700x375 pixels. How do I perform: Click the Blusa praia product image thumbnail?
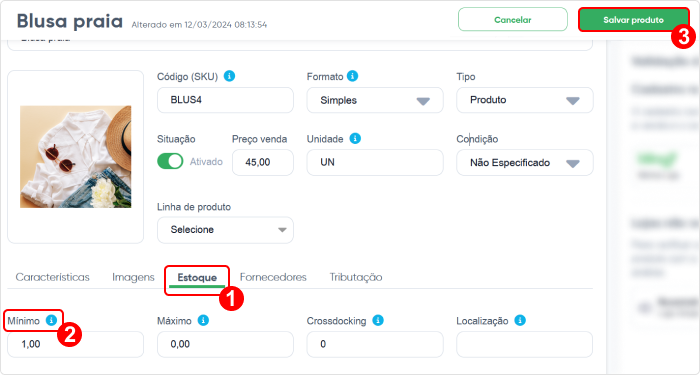(75, 157)
